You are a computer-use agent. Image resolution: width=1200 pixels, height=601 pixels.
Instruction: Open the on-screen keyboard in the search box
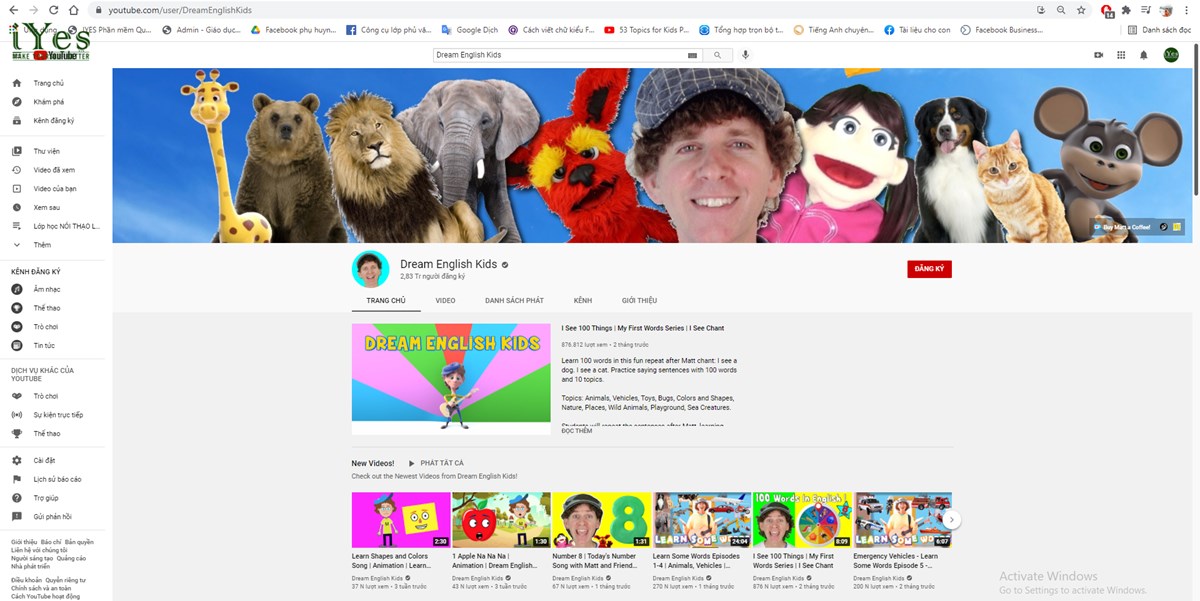693,55
